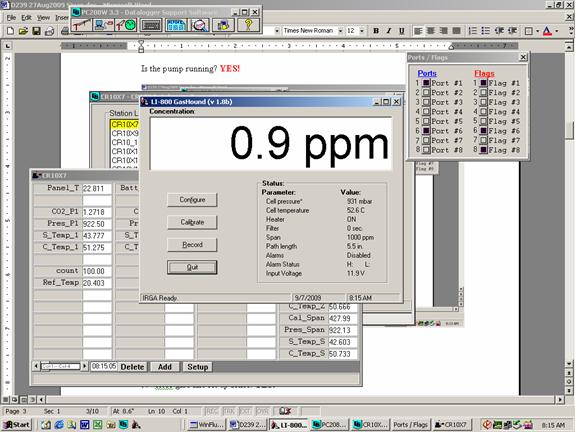Toggle Flag #1 checkbox
The image size is (575, 432).
(x=484, y=83)
